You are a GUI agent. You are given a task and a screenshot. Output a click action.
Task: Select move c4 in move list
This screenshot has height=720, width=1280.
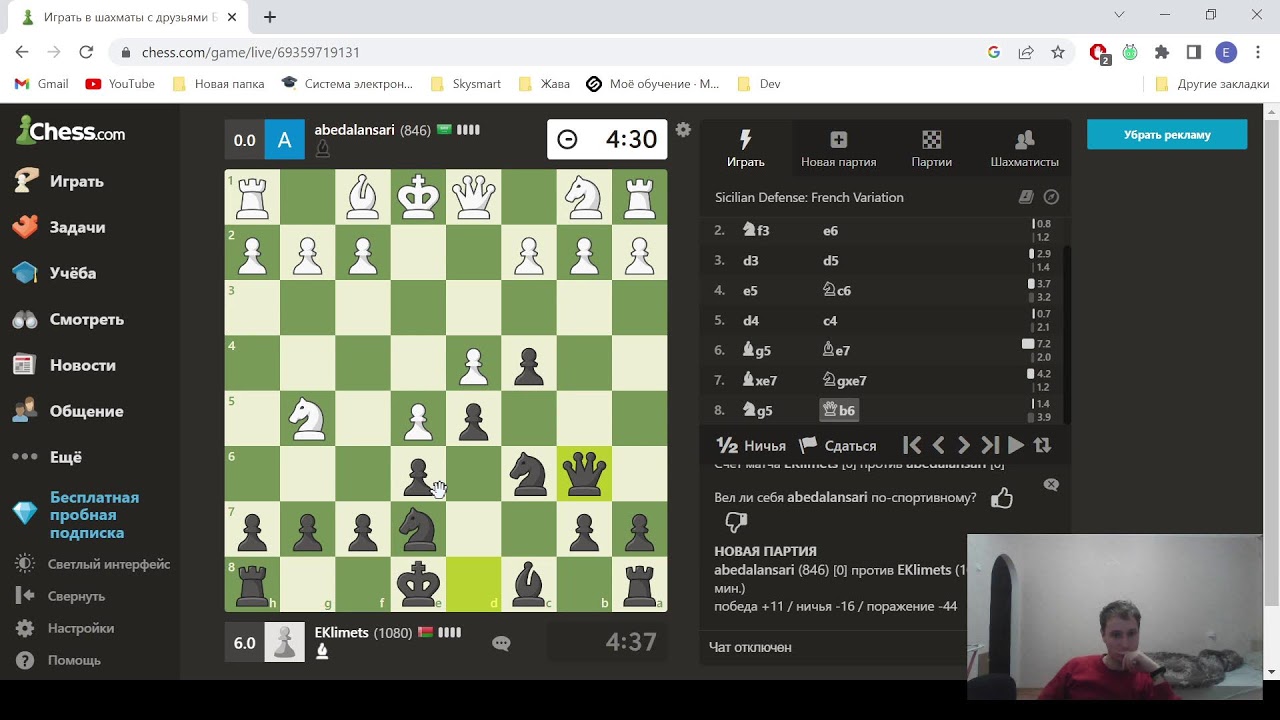click(x=830, y=320)
